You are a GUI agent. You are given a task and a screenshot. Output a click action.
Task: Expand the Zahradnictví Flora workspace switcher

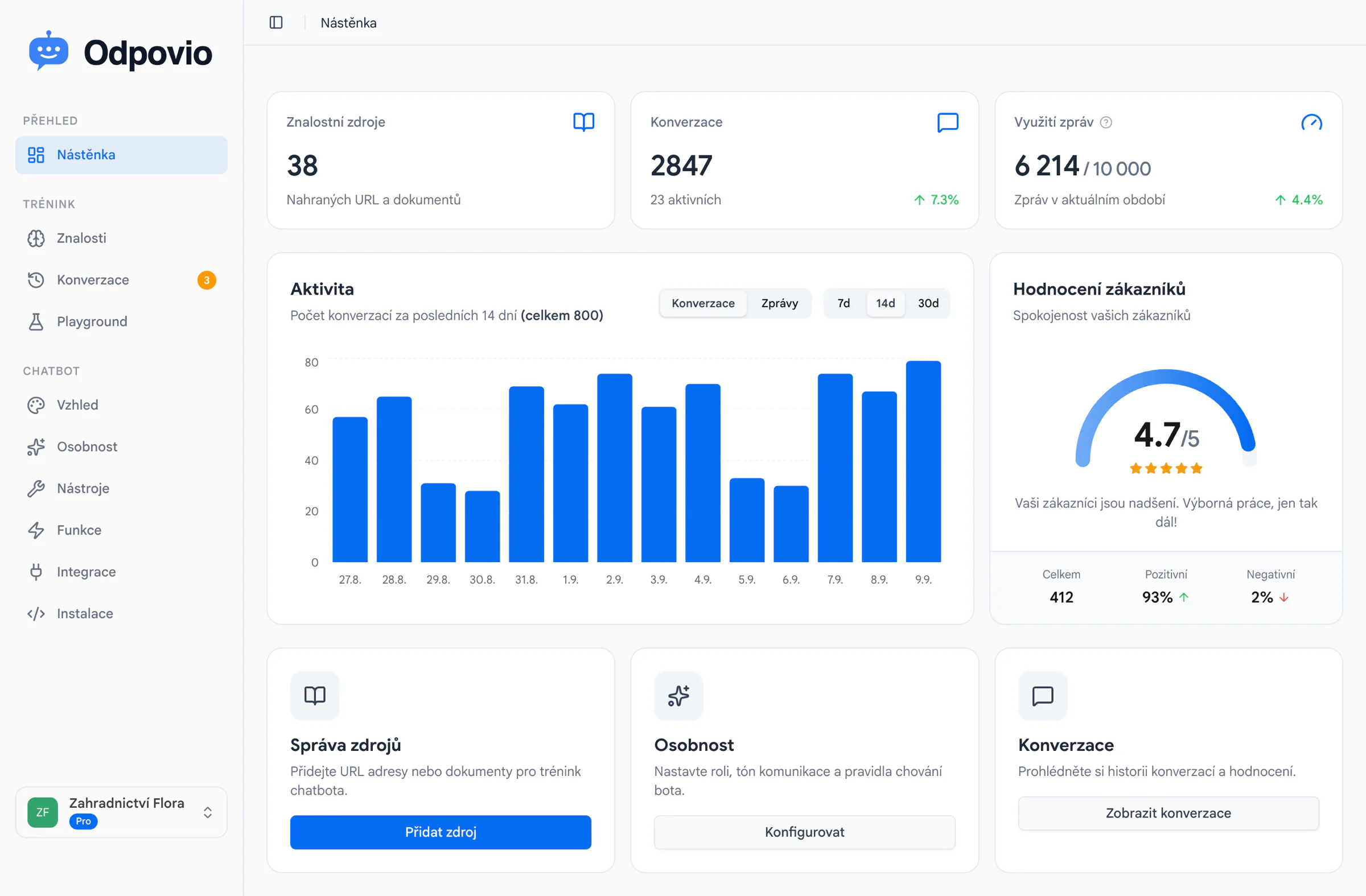(x=122, y=812)
